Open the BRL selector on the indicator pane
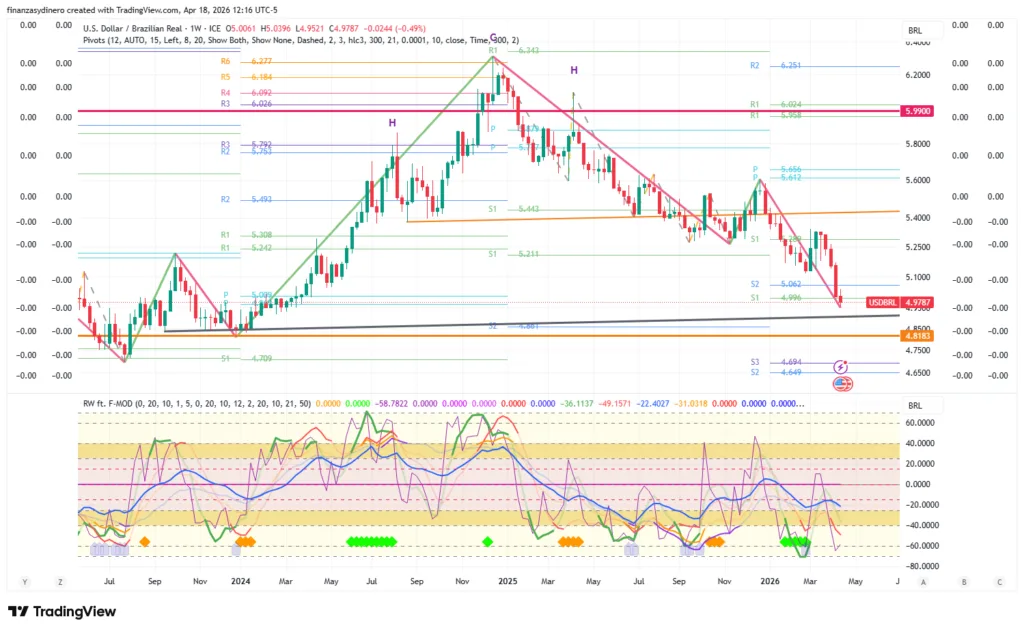 [x=914, y=406]
